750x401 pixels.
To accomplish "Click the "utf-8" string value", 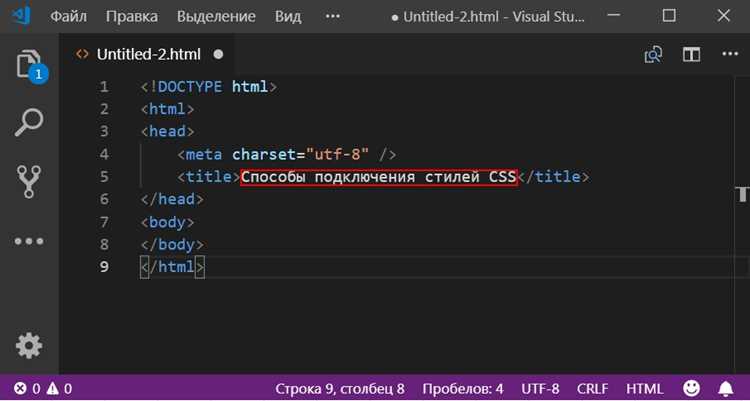I will pyautogui.click(x=338, y=155).
